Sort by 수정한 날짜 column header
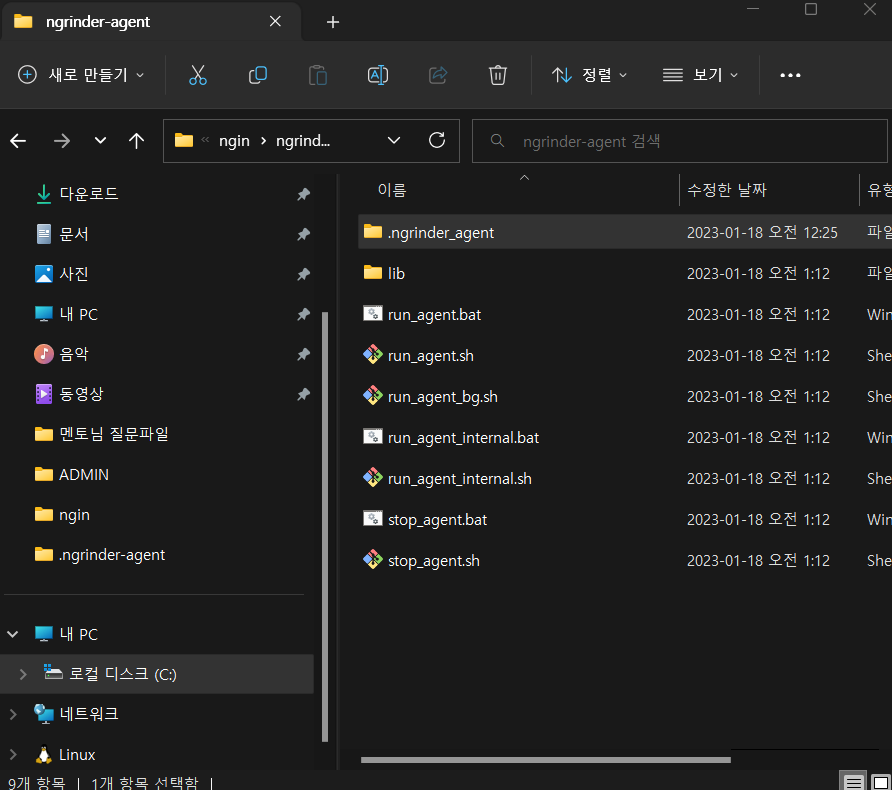892x790 pixels. tap(727, 190)
